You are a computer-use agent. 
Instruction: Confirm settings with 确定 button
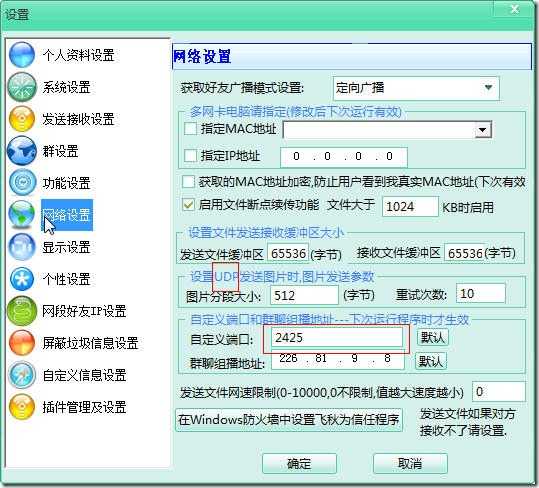point(299,463)
